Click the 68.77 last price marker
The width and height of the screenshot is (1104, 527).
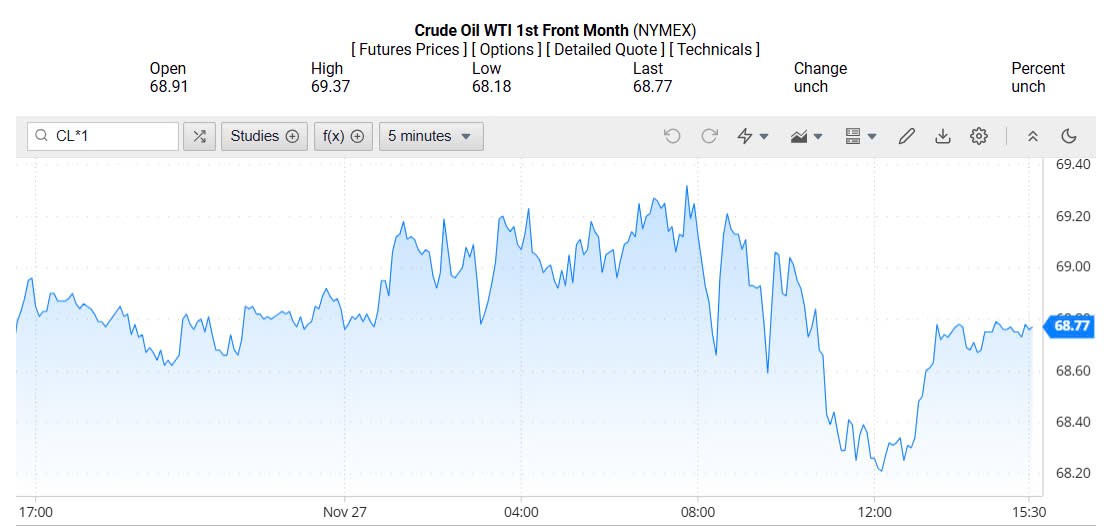coord(1070,325)
